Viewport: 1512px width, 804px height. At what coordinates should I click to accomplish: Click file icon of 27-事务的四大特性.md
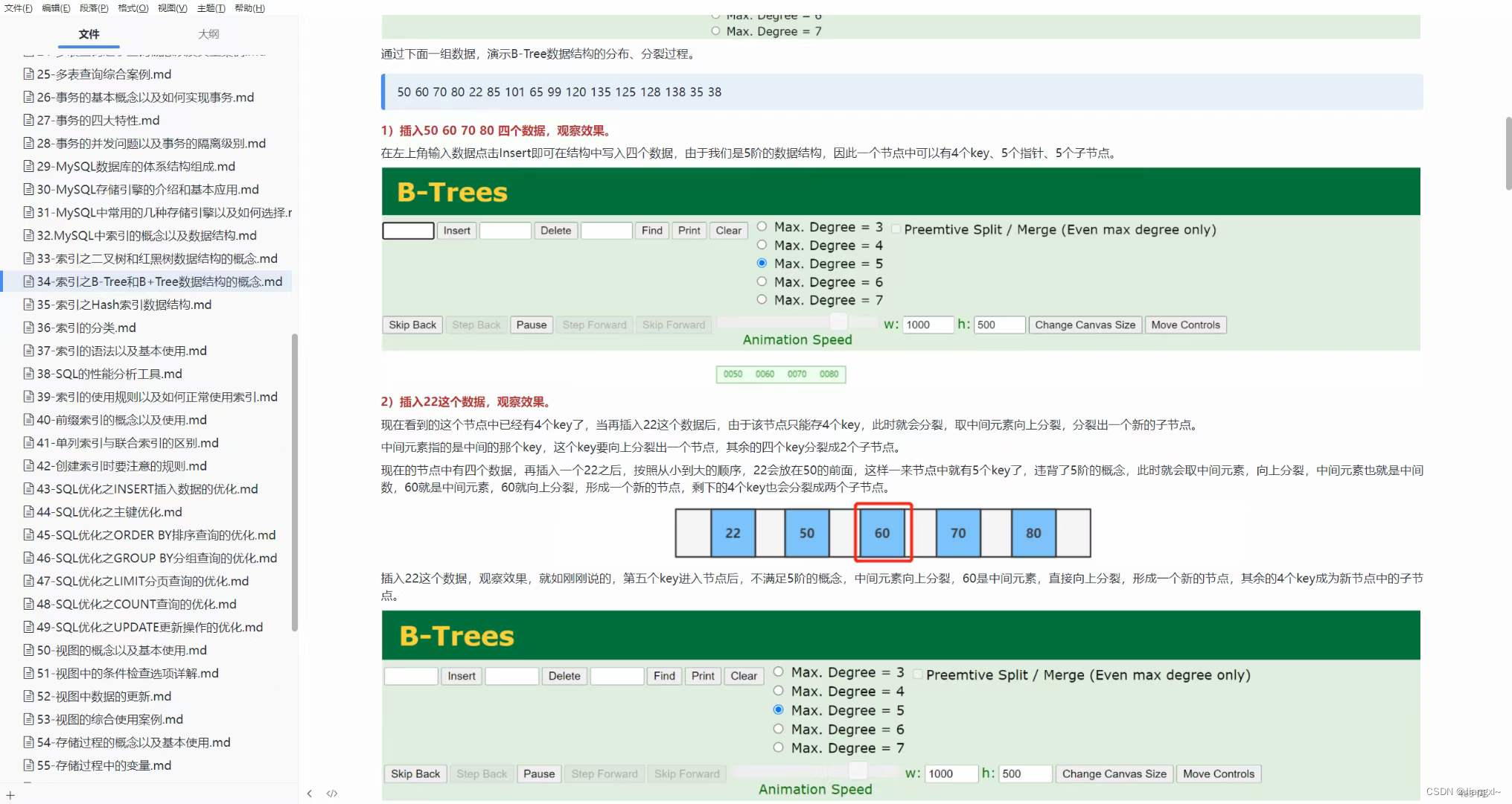[x=28, y=120]
